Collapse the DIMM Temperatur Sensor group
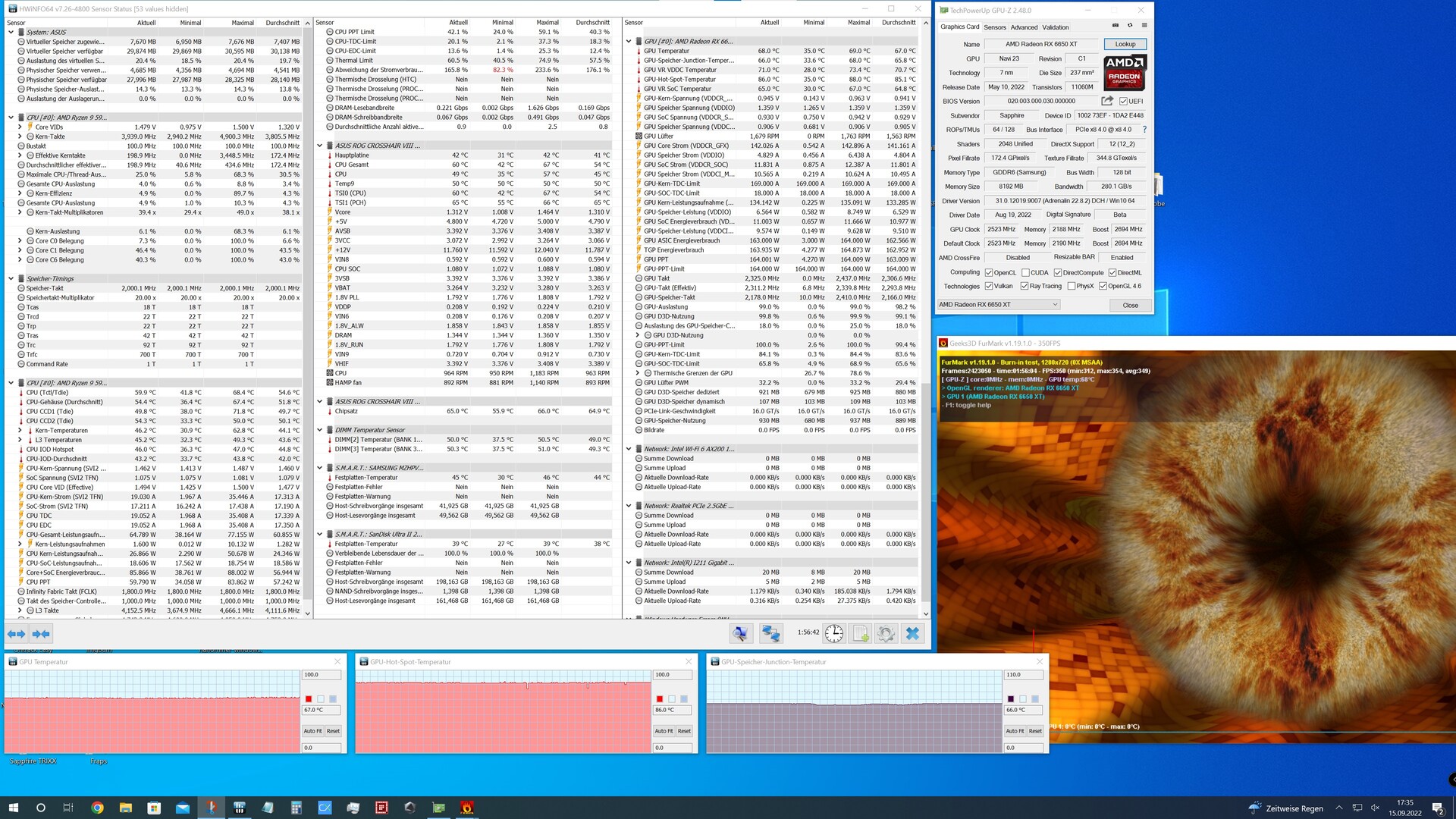This screenshot has width=1456, height=819. 319,430
